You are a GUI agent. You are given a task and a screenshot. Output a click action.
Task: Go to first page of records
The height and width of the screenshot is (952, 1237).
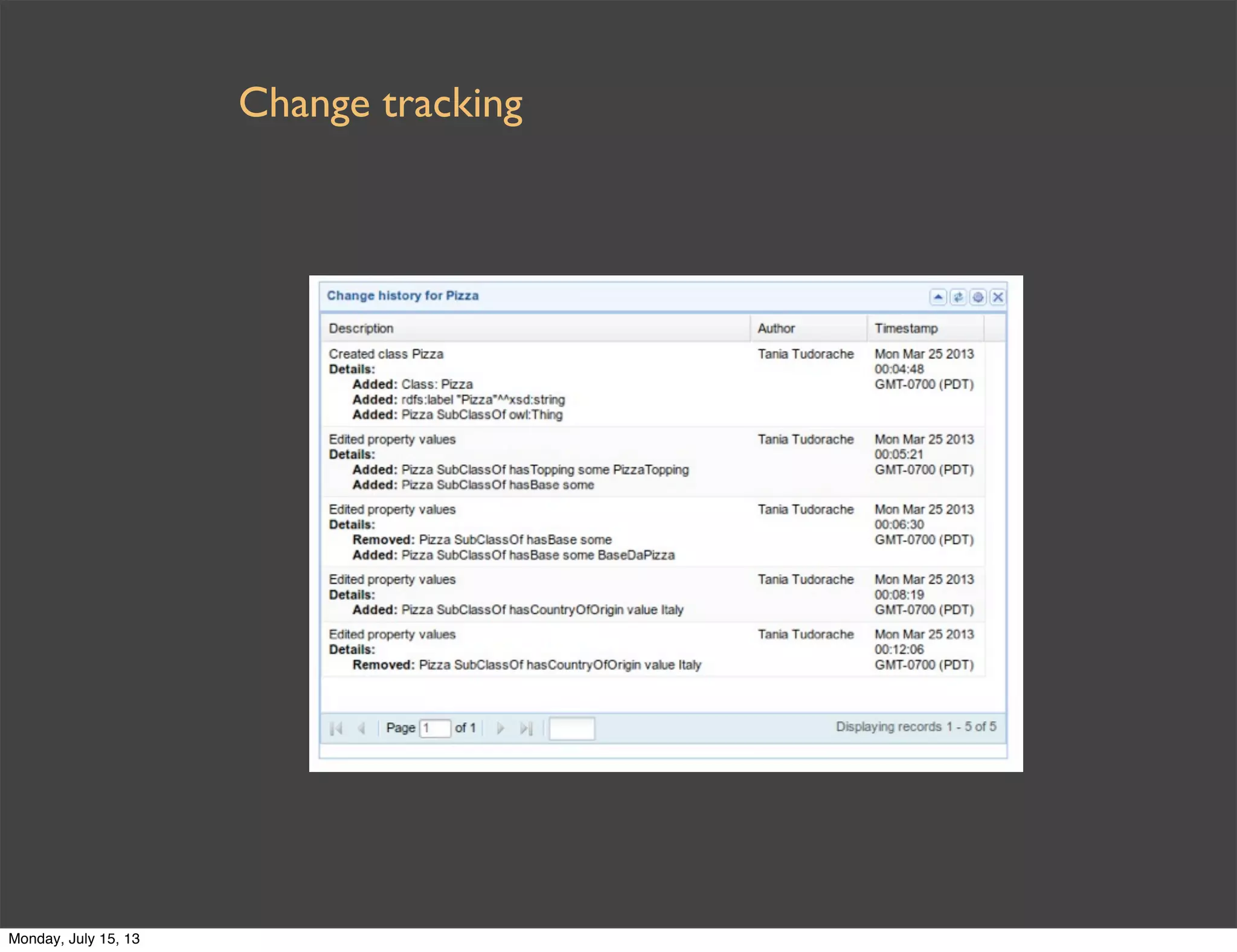tap(337, 728)
